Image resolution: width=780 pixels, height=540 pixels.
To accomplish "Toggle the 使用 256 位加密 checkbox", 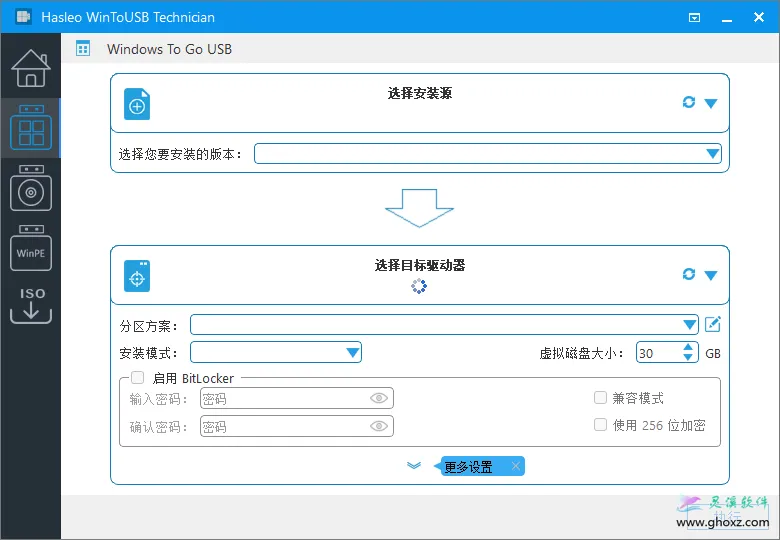I will coord(600,425).
